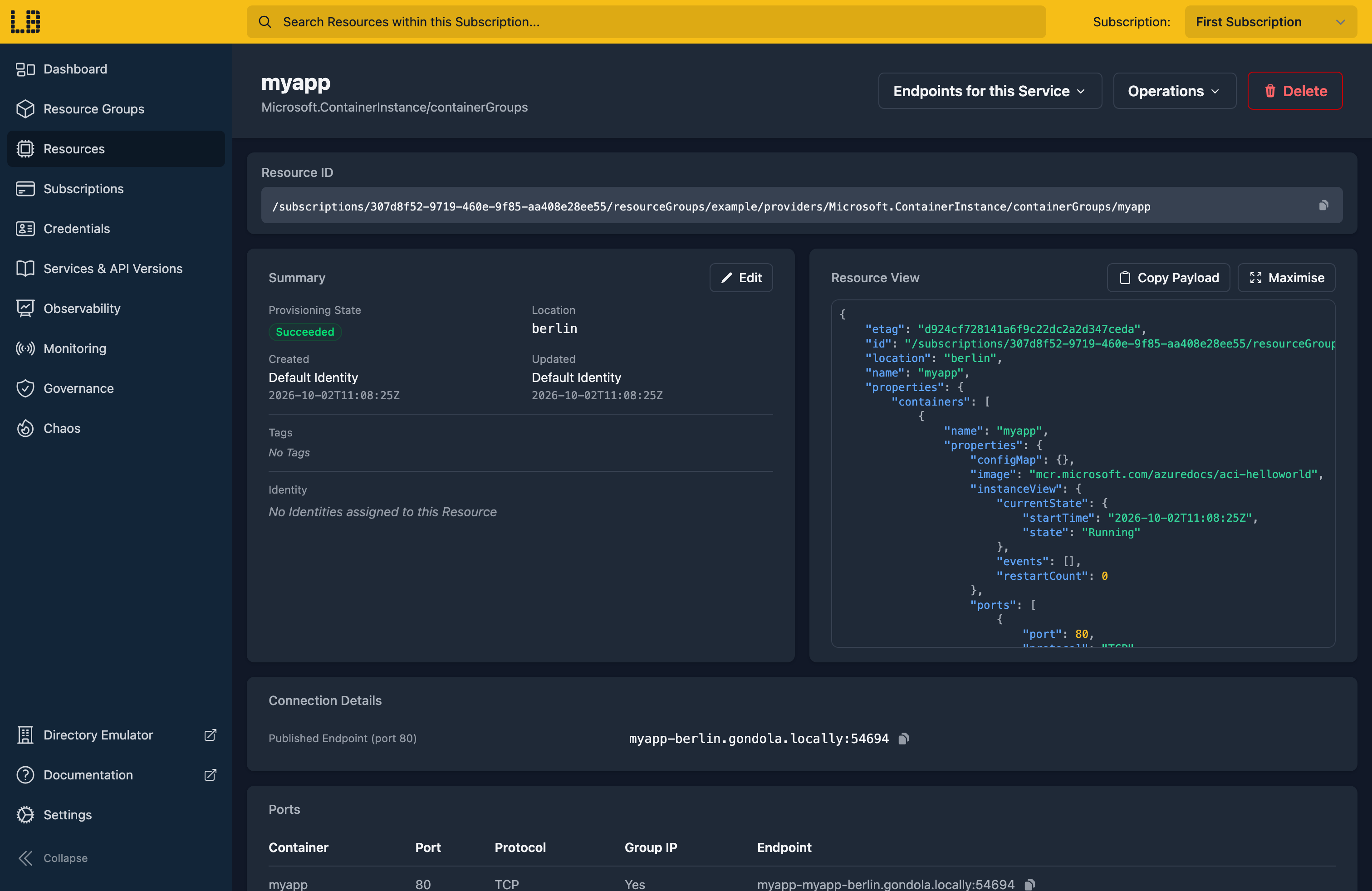Click the Location value "berlin"
The width and height of the screenshot is (1372, 891).
(554, 328)
